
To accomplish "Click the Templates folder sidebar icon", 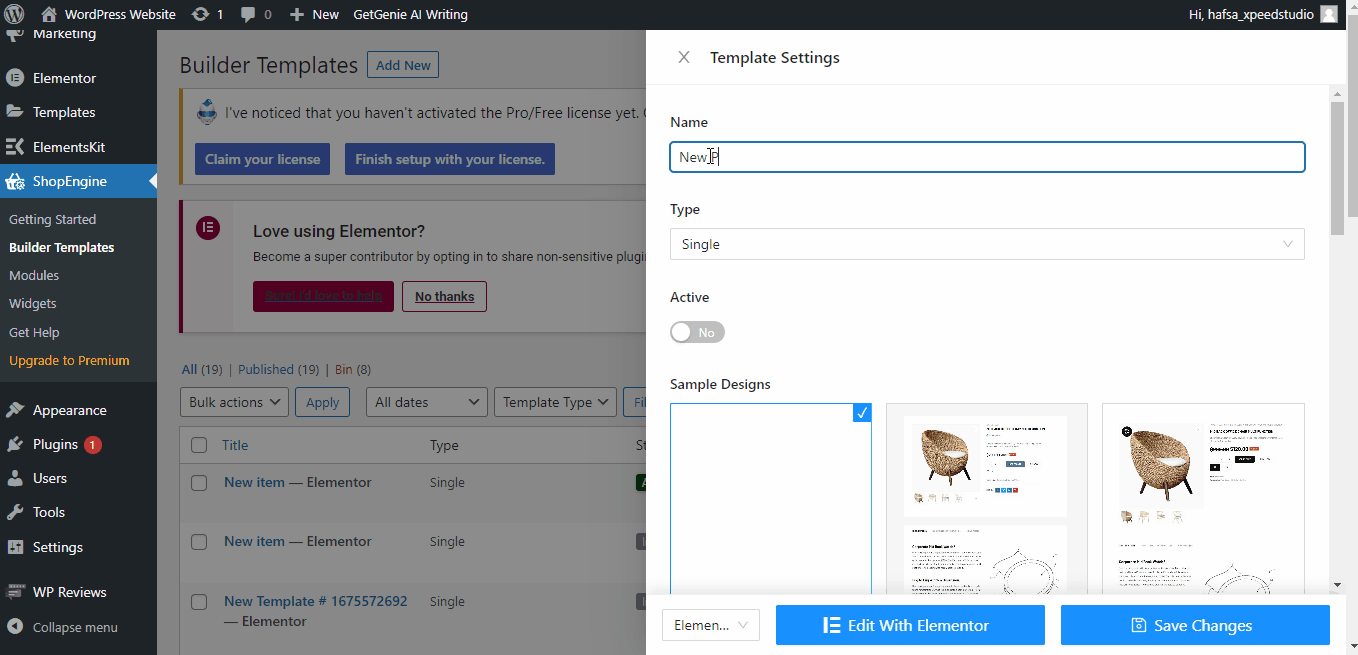I will [15, 112].
